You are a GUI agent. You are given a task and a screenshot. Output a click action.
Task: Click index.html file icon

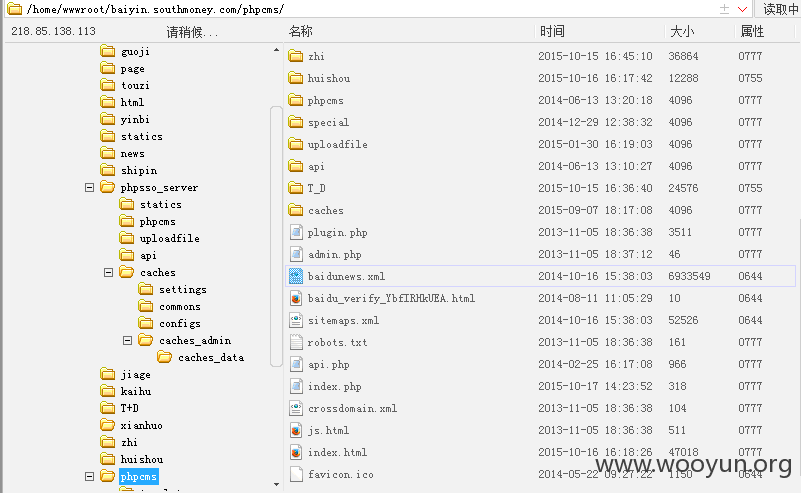click(x=296, y=452)
